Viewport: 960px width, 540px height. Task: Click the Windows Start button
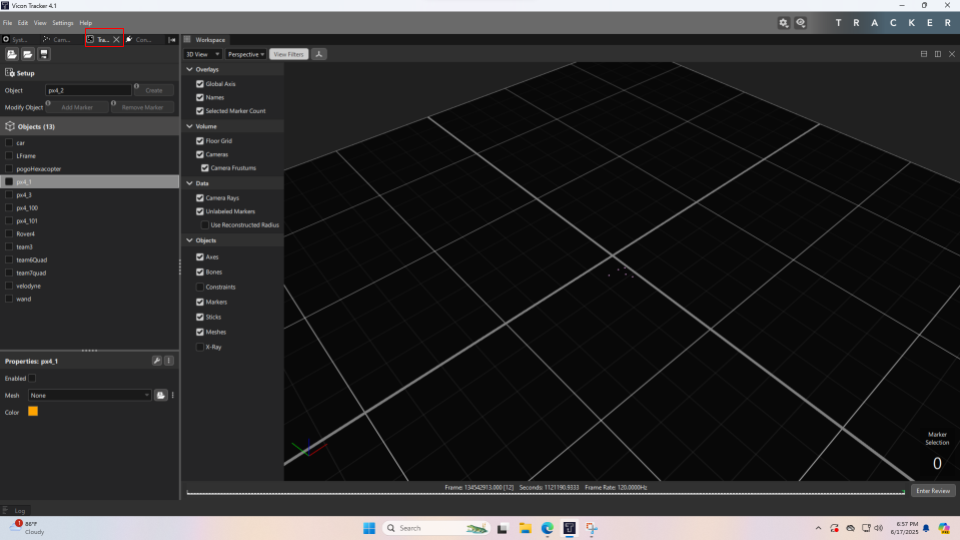click(369, 528)
